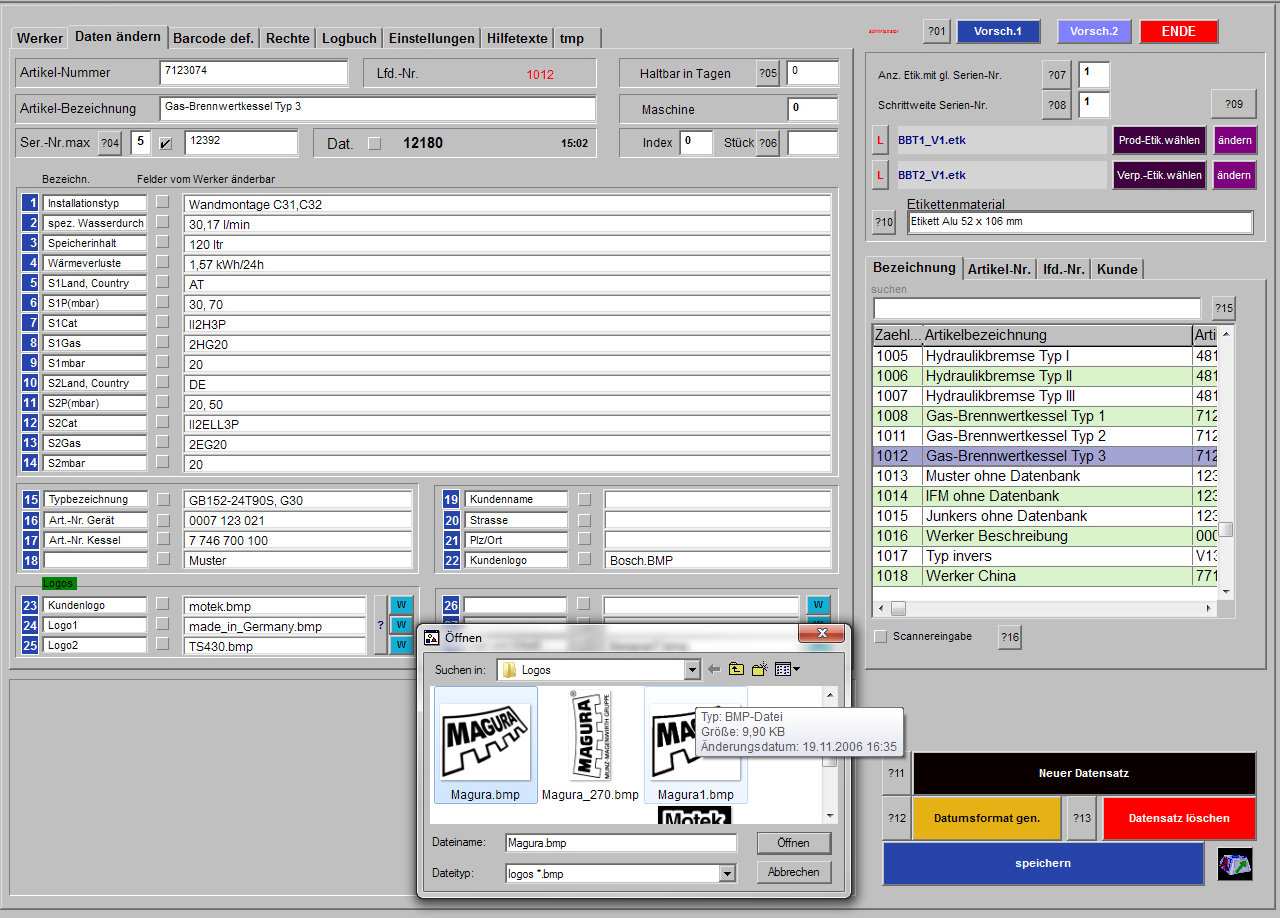The width and height of the screenshot is (1280, 918).
Task: Toggle worker-editable checkbox for Installationstyp
Action: point(163,203)
